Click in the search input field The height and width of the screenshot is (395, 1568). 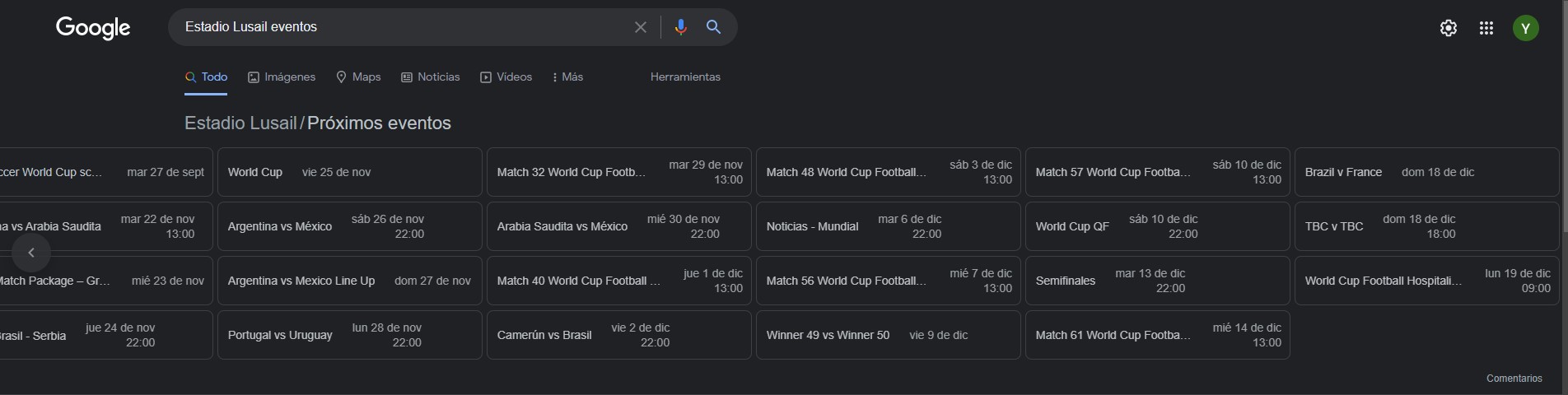click(395, 27)
